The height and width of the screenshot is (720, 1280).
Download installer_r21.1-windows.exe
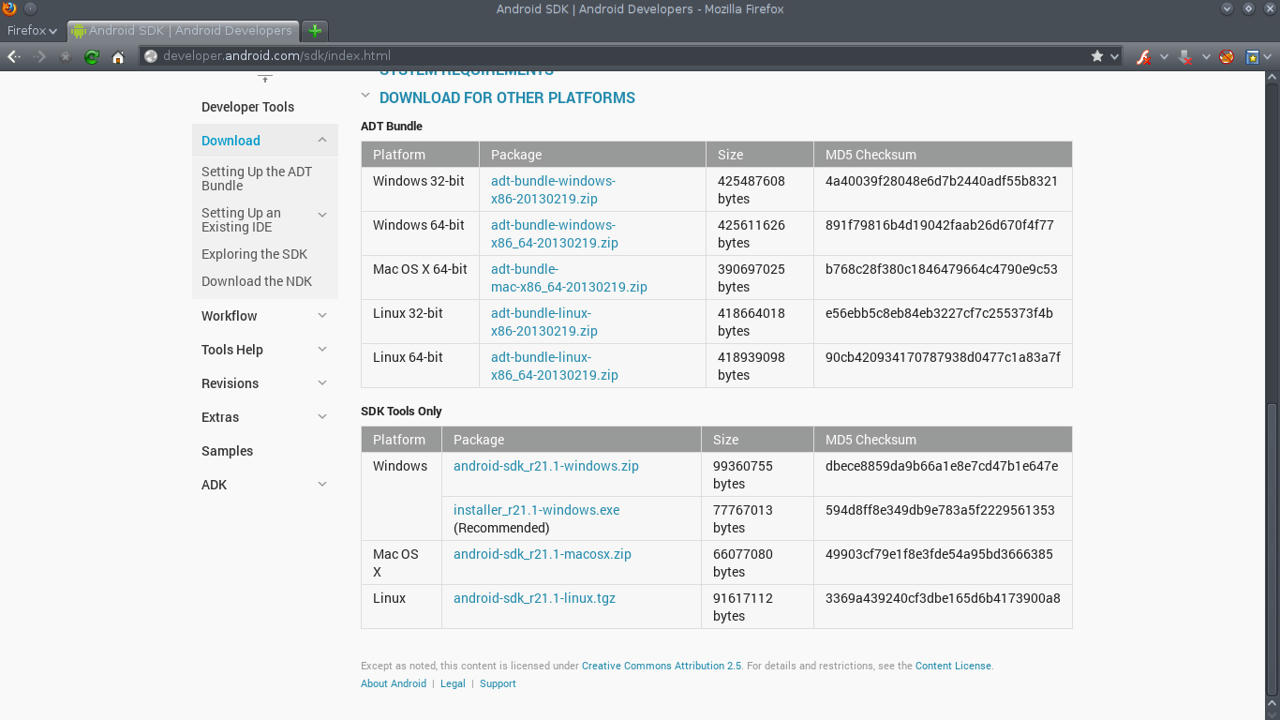pos(536,510)
